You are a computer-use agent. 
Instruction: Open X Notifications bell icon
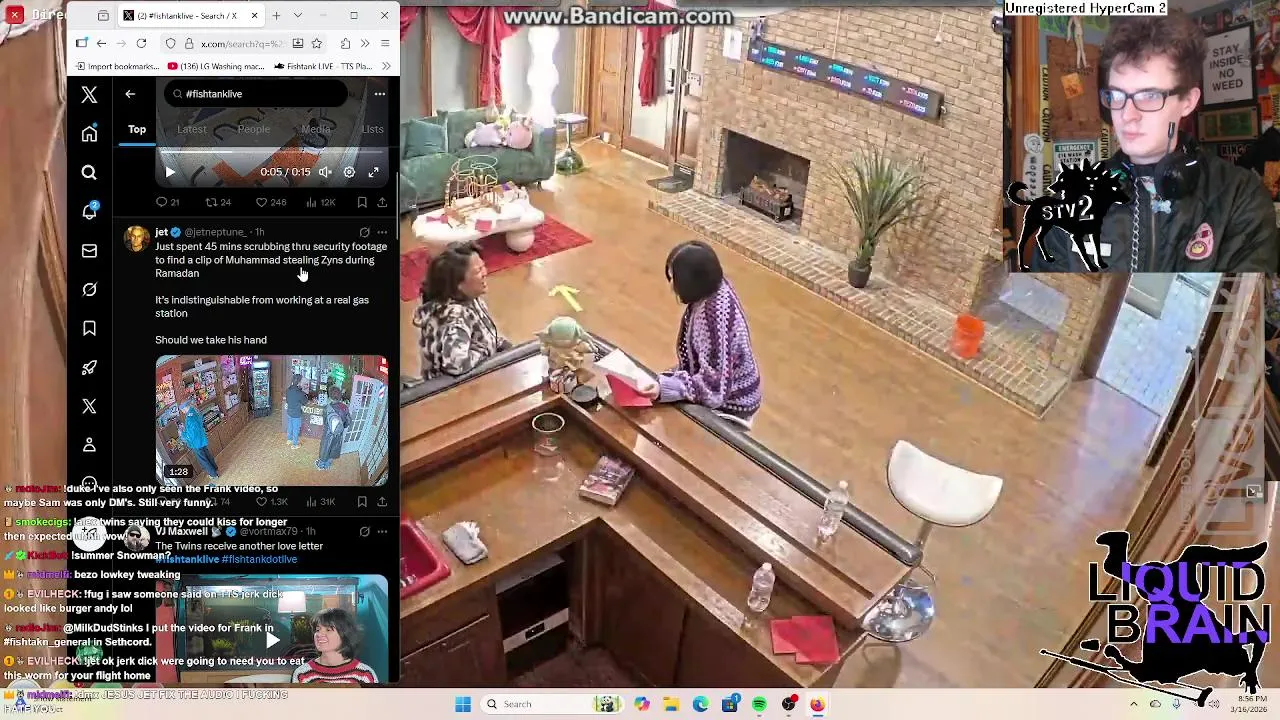[x=89, y=211]
